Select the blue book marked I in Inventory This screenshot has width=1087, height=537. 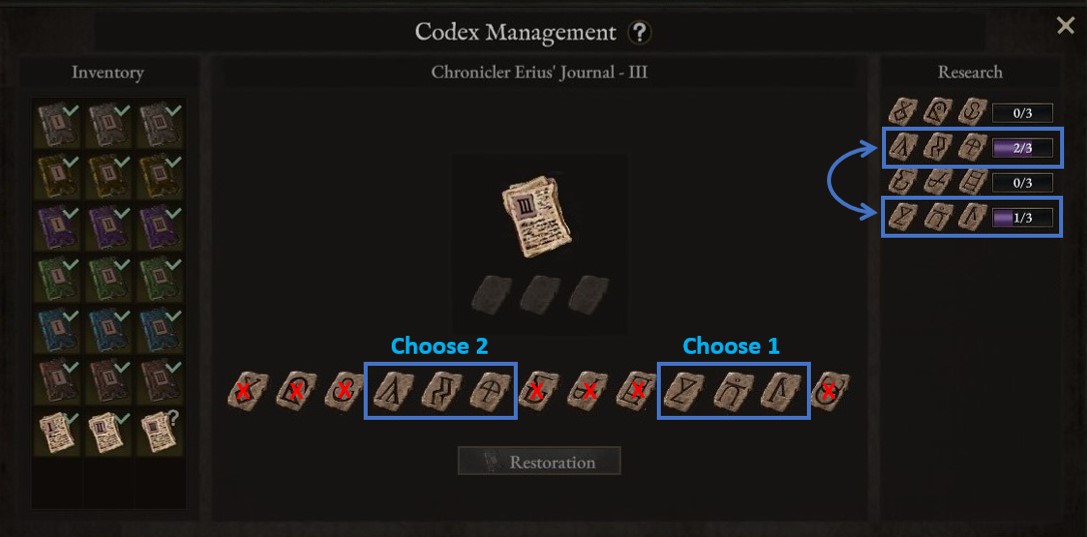[58, 328]
